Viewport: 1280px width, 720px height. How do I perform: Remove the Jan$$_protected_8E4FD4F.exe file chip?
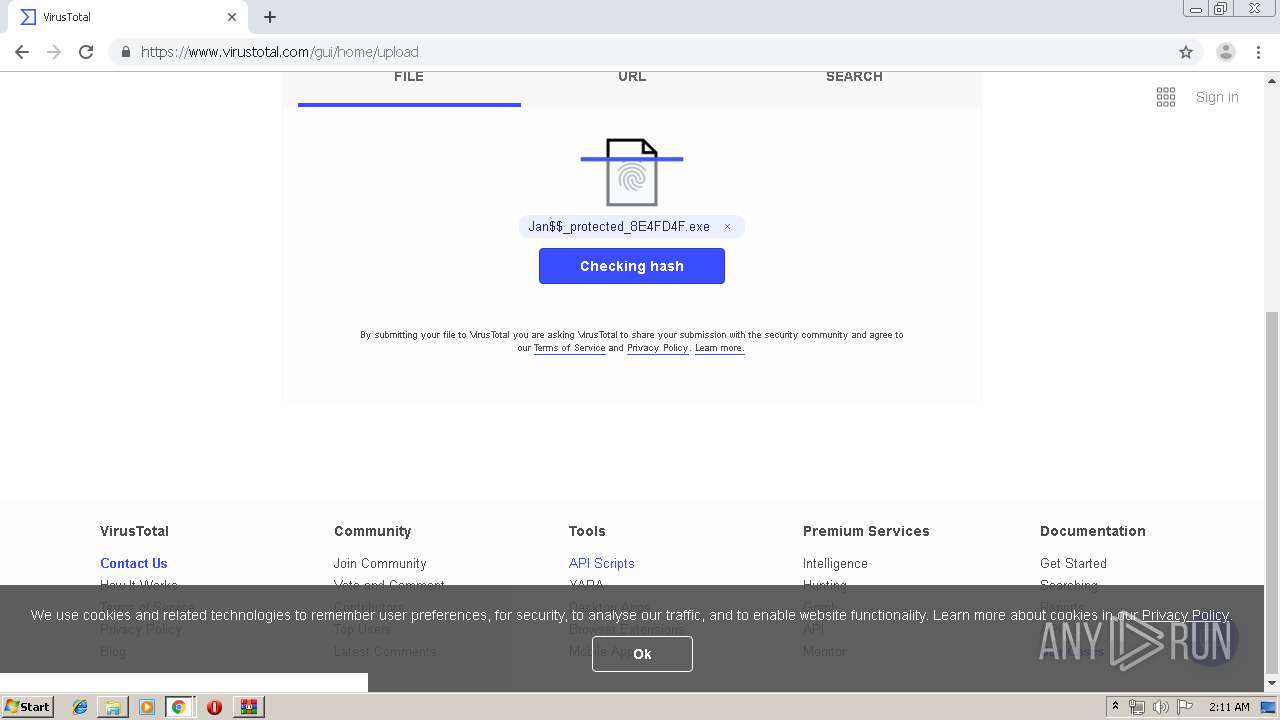727,227
